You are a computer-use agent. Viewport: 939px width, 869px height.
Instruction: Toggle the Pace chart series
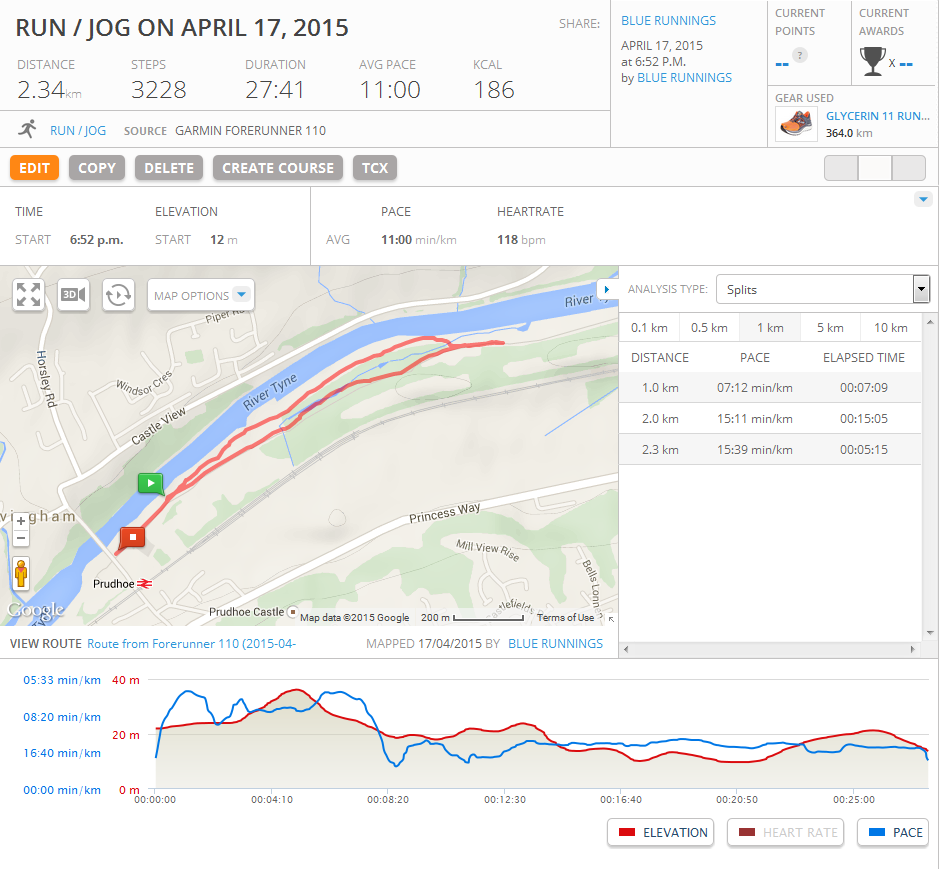coord(893,832)
